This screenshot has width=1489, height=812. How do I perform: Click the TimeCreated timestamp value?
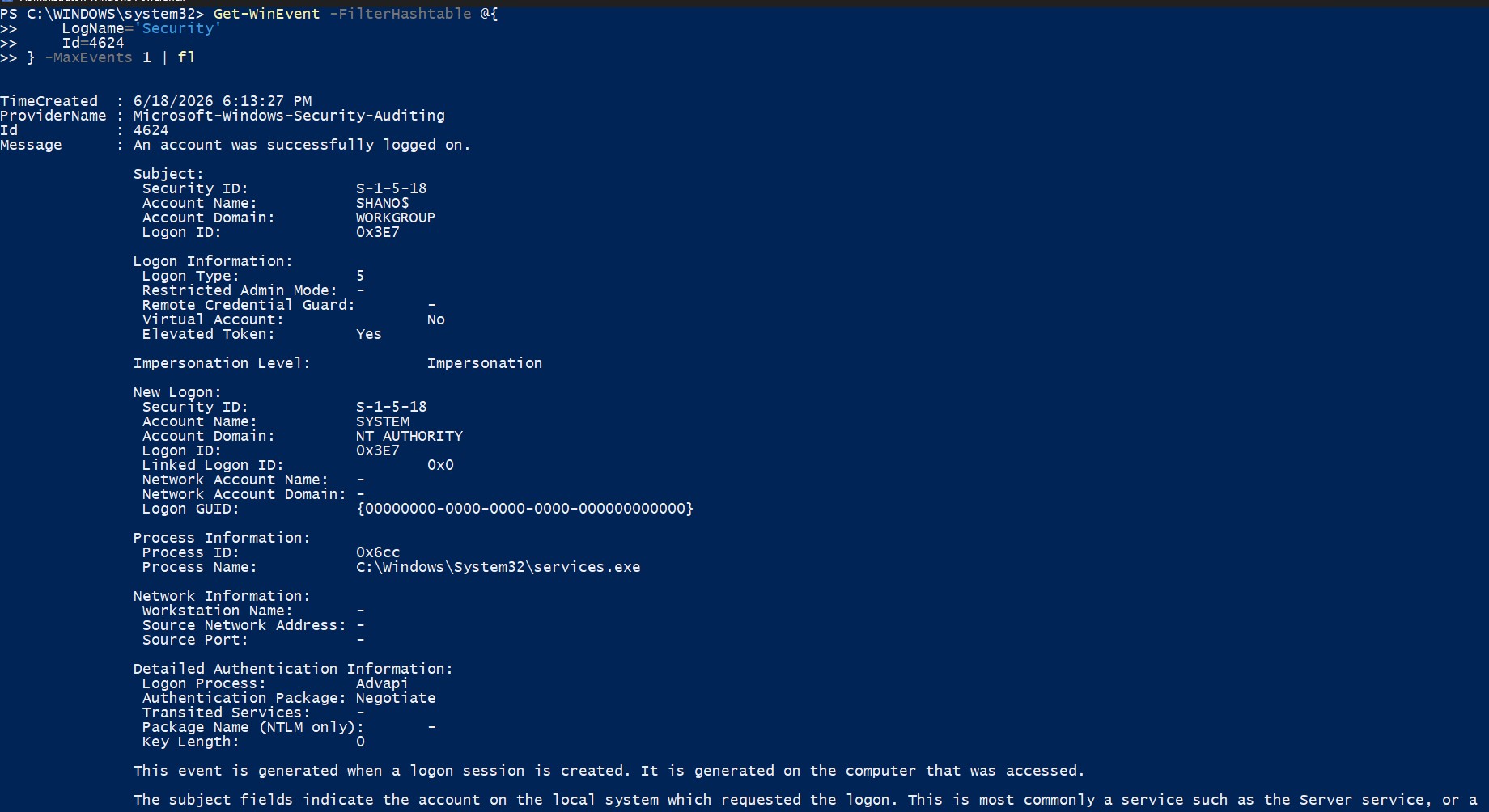[223, 101]
